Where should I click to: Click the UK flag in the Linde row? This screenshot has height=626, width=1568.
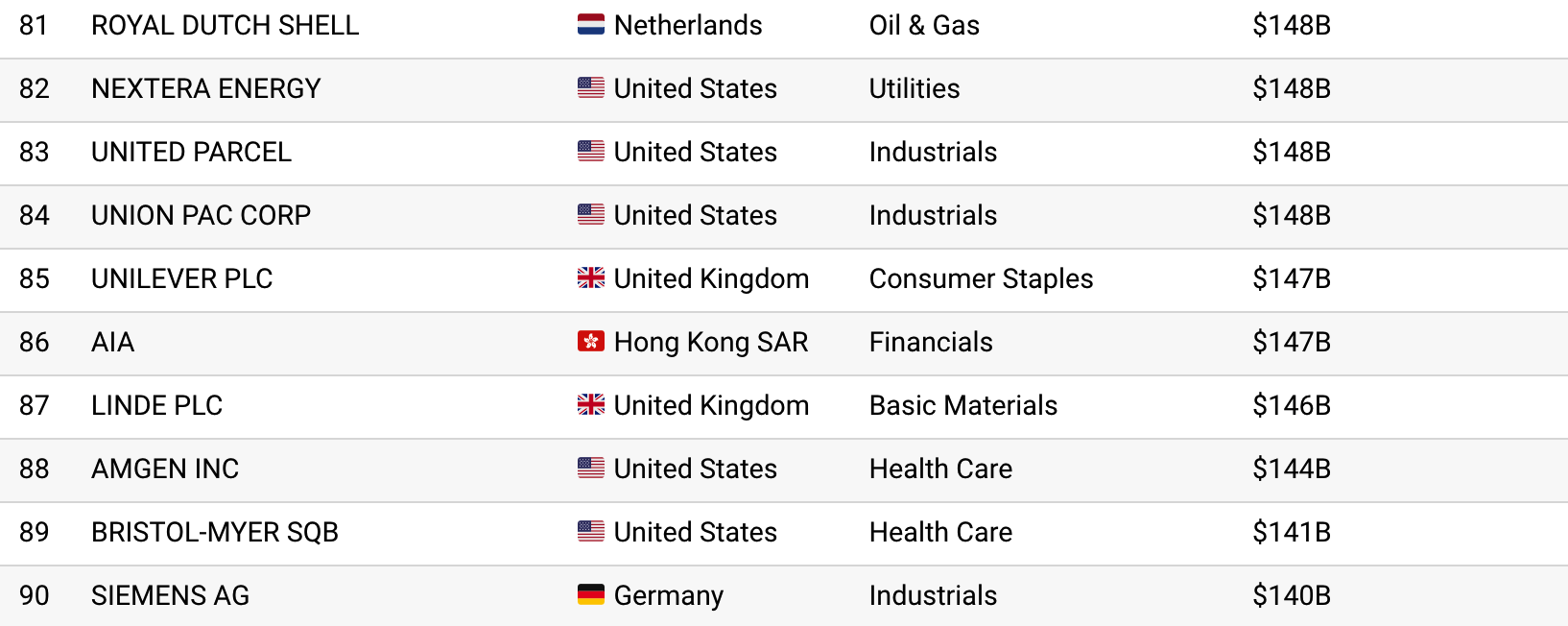pos(590,405)
